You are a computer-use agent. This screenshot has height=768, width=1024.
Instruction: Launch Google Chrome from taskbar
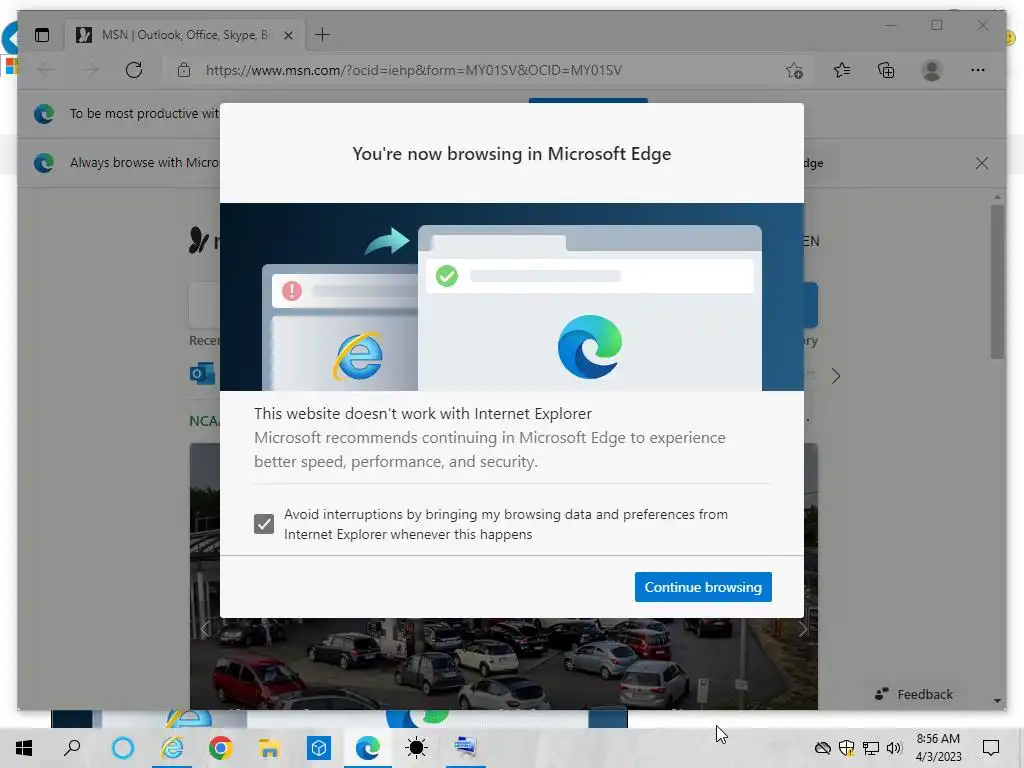coord(221,748)
